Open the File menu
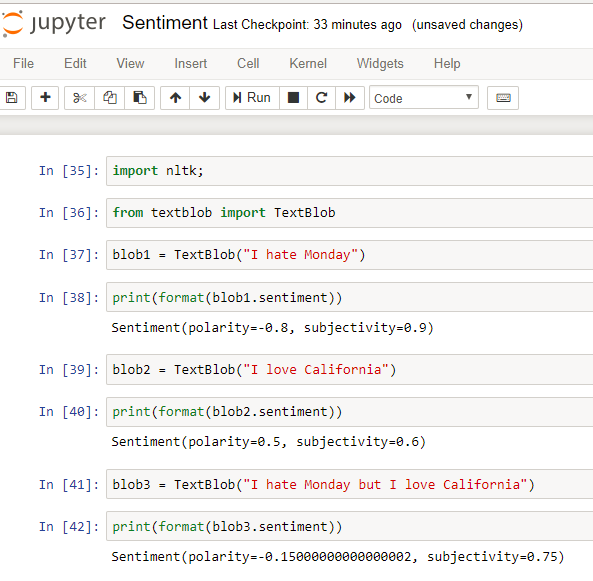The width and height of the screenshot is (593, 581). pyautogui.click(x=23, y=64)
